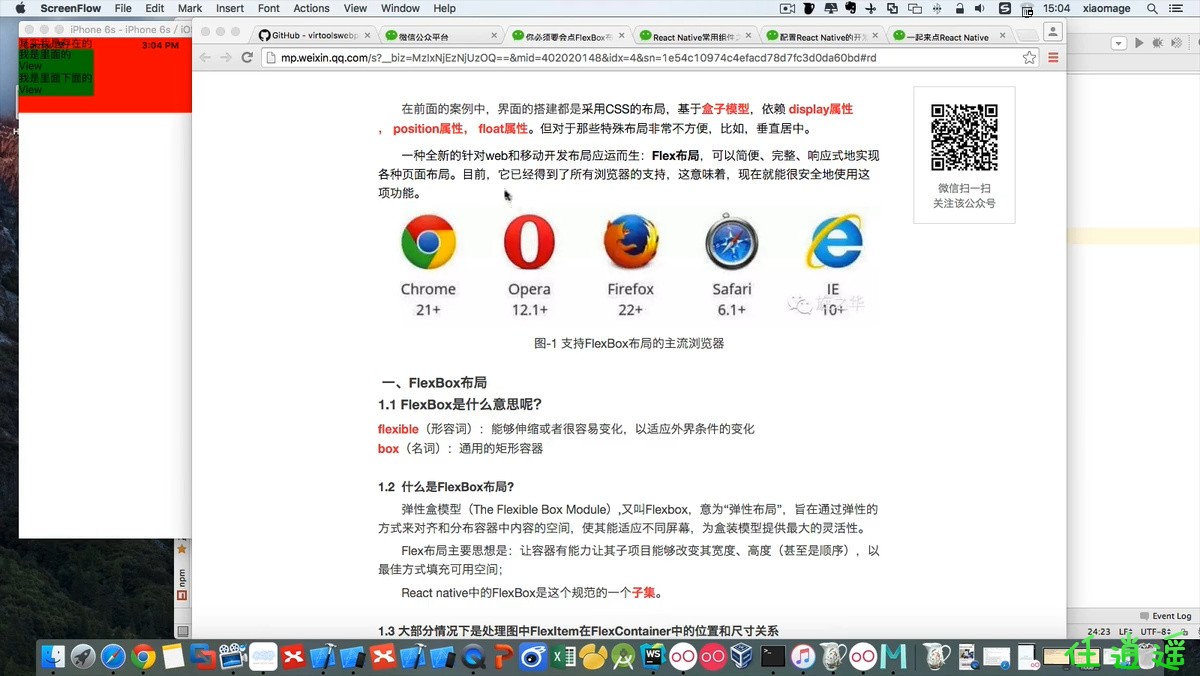Open the ScreenFlow menu
The height and width of the screenshot is (676, 1200).
(x=70, y=8)
